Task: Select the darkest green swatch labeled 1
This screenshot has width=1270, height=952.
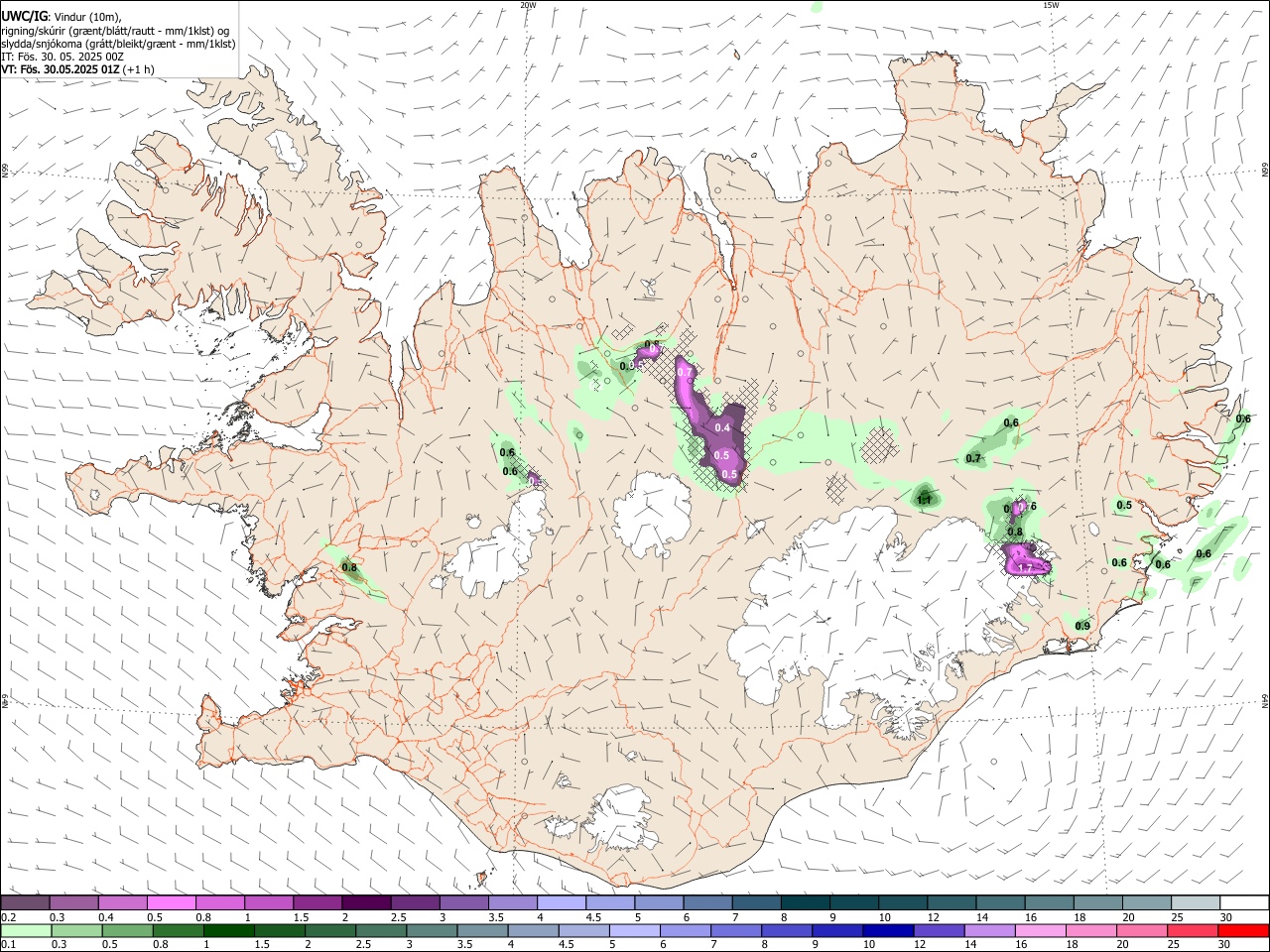Action: (229, 930)
